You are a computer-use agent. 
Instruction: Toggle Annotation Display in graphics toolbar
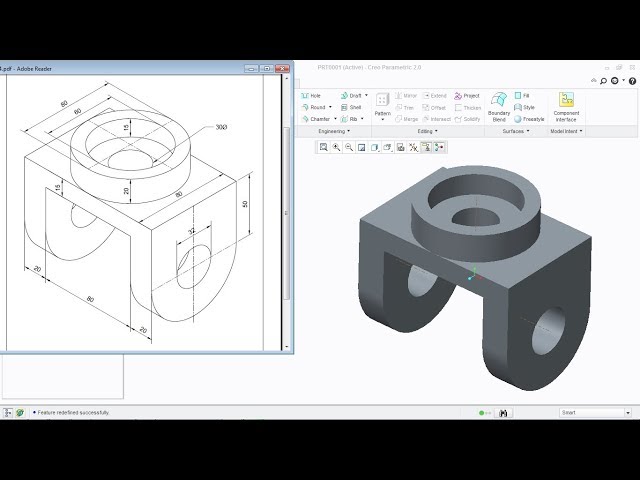[x=426, y=147]
